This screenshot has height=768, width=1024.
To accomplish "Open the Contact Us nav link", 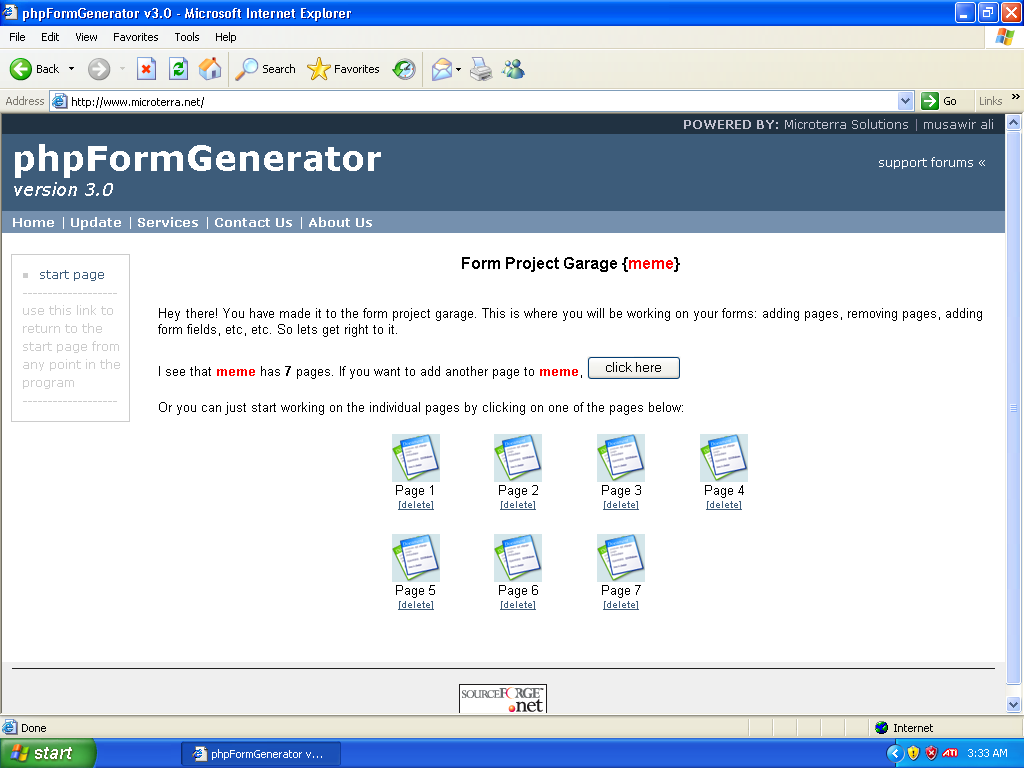I will (253, 223).
